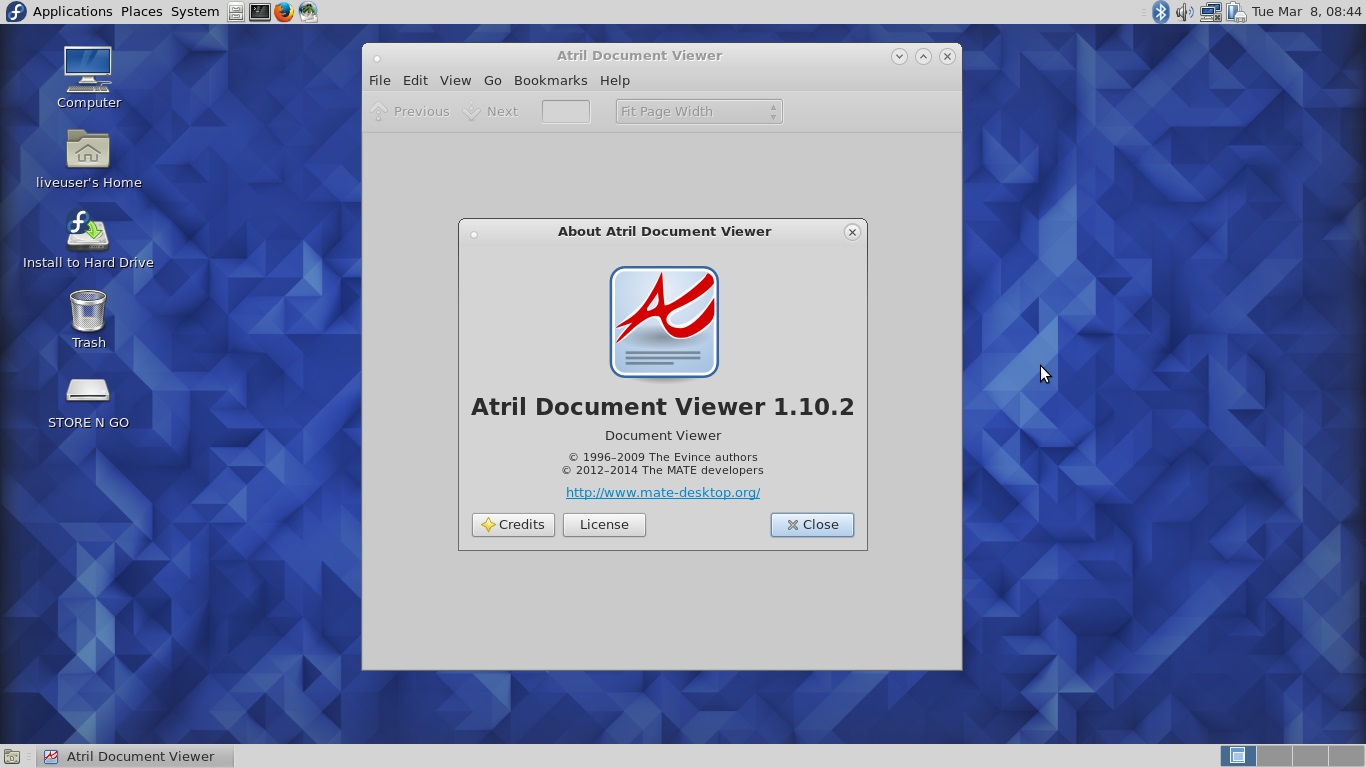Open the battery power tray icon

pos(1236,12)
